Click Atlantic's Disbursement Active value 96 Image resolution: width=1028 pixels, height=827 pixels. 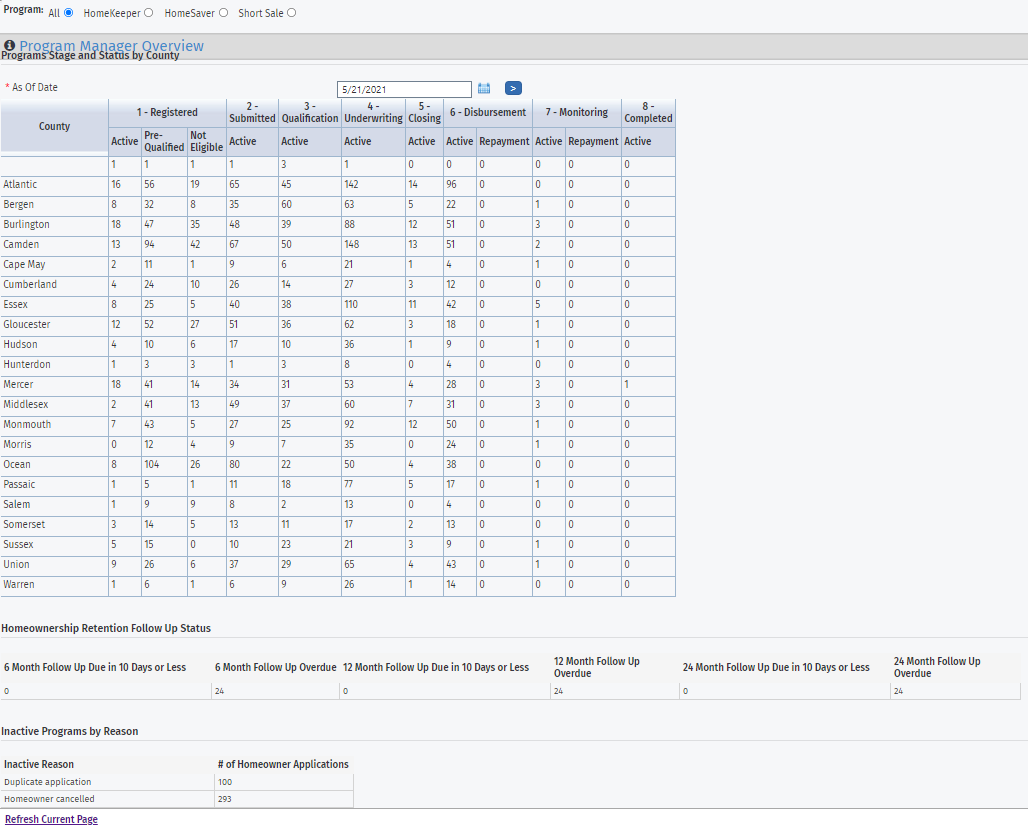tap(452, 184)
